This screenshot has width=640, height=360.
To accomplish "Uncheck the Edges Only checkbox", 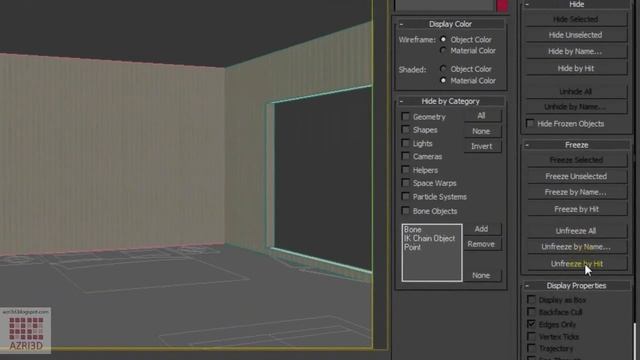I will 531,324.
